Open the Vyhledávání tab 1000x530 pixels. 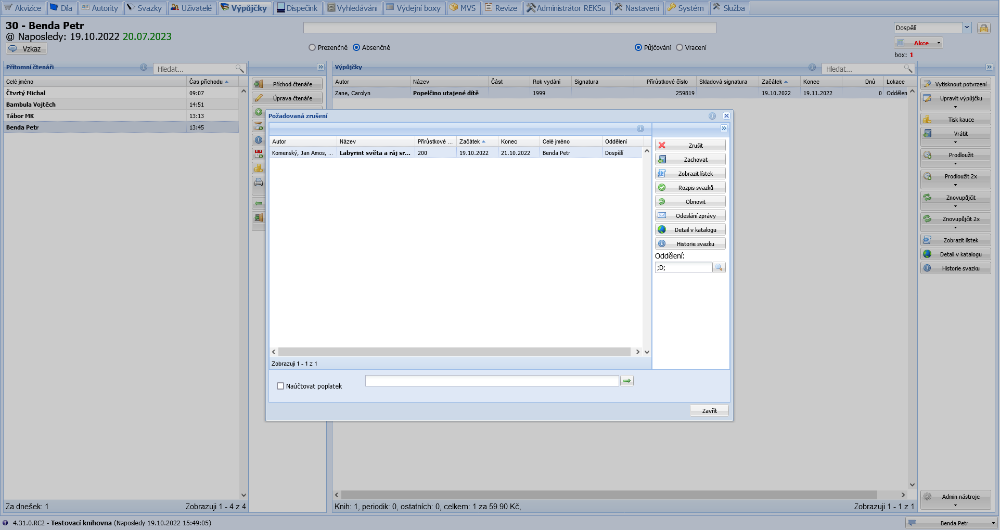(351, 7)
